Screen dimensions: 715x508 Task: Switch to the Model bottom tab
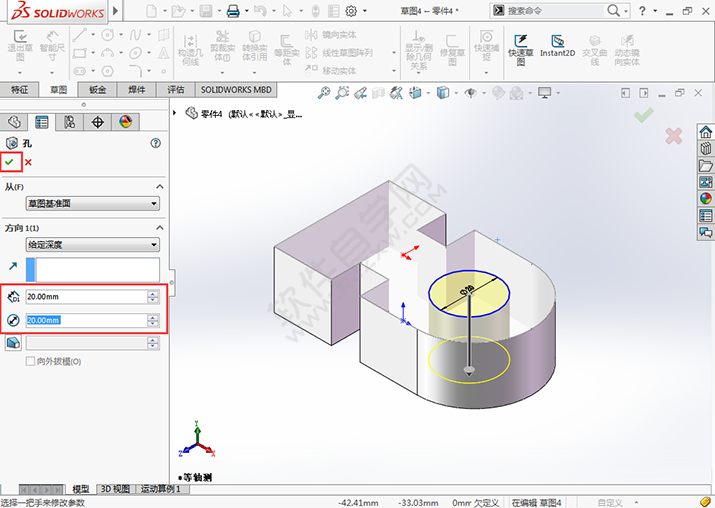tap(81, 489)
